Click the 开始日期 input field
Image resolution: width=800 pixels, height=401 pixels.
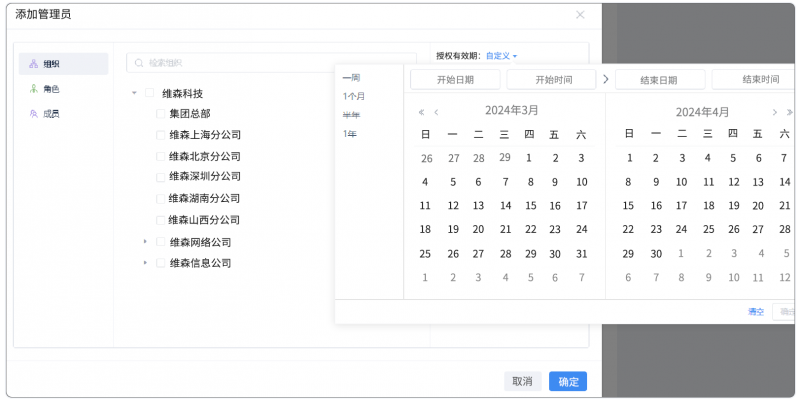455,80
